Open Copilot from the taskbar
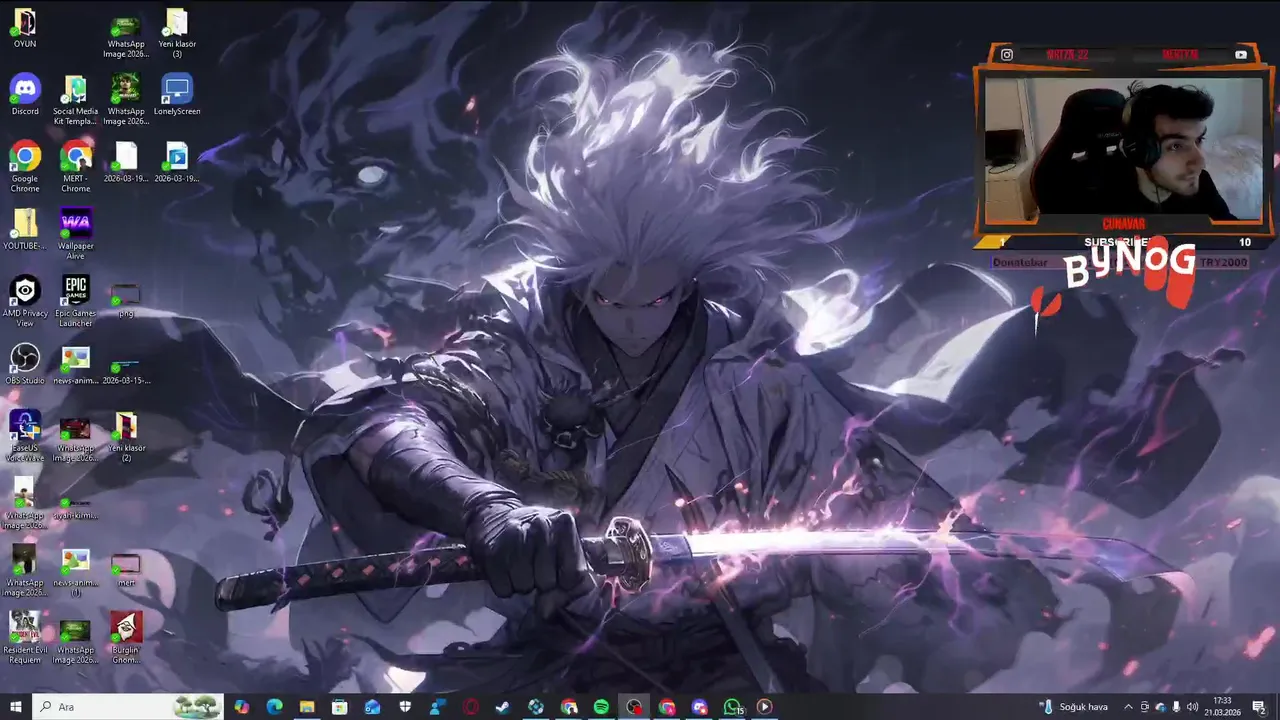The height and width of the screenshot is (720, 1280). pyautogui.click(x=242, y=707)
